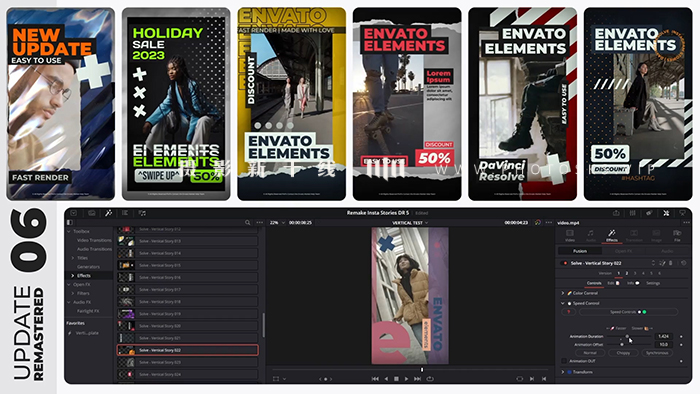Collapse the Toolbox tree section
Image resolution: width=700 pixels, height=394 pixels.
click(69, 232)
